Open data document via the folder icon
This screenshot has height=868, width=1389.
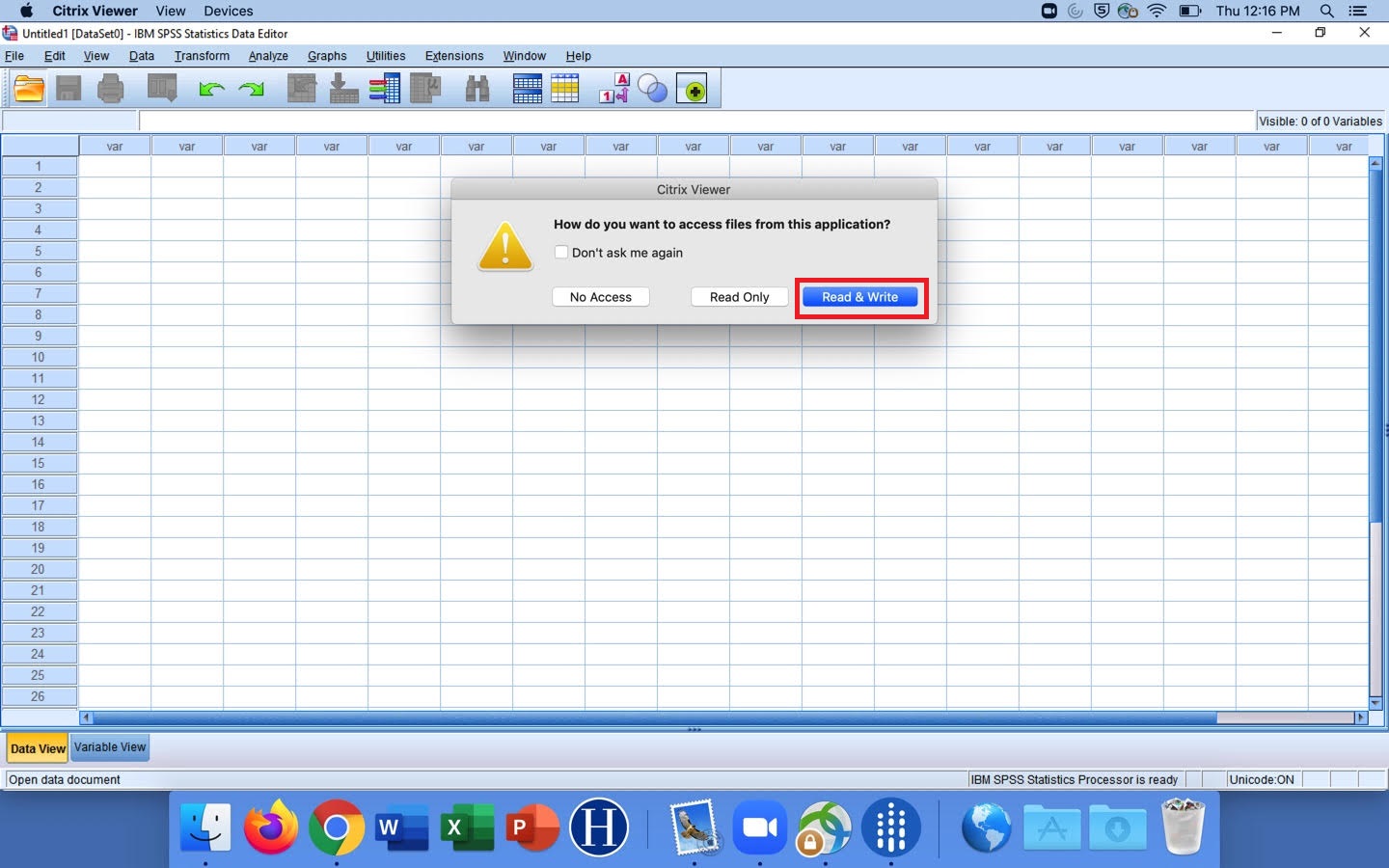point(29,90)
